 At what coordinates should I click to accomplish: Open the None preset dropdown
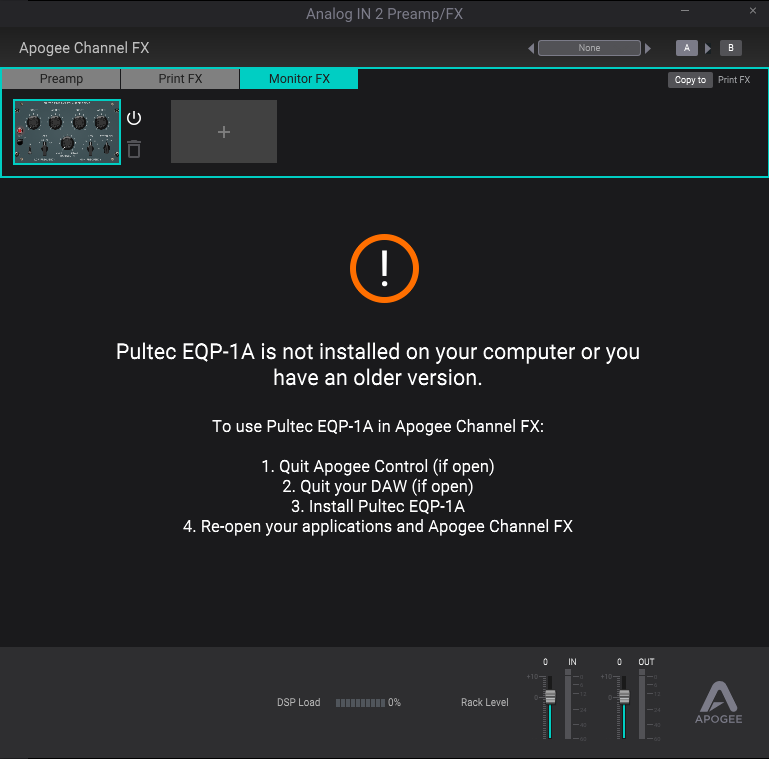tap(589, 48)
